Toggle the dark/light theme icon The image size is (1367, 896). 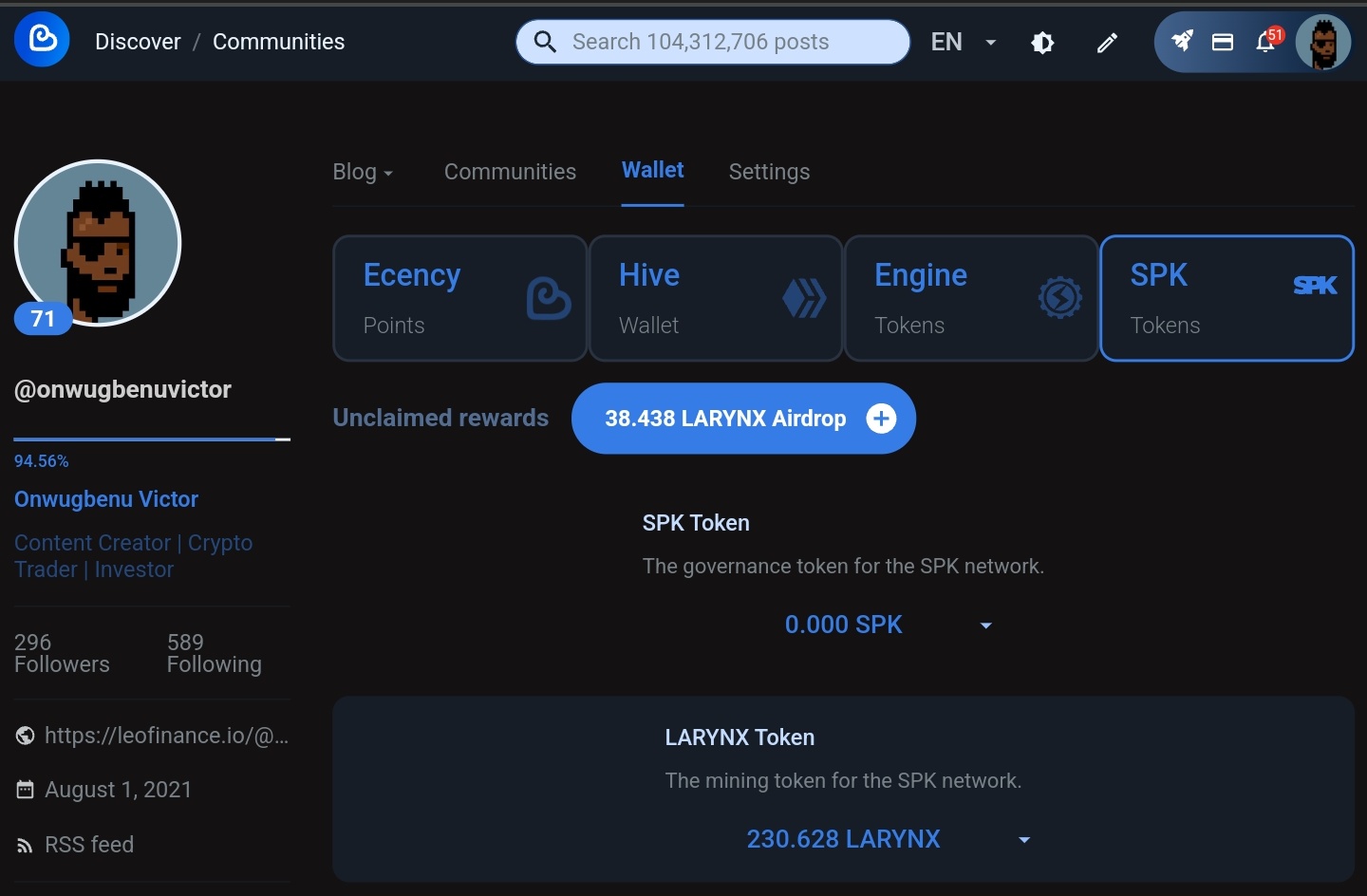(1042, 43)
